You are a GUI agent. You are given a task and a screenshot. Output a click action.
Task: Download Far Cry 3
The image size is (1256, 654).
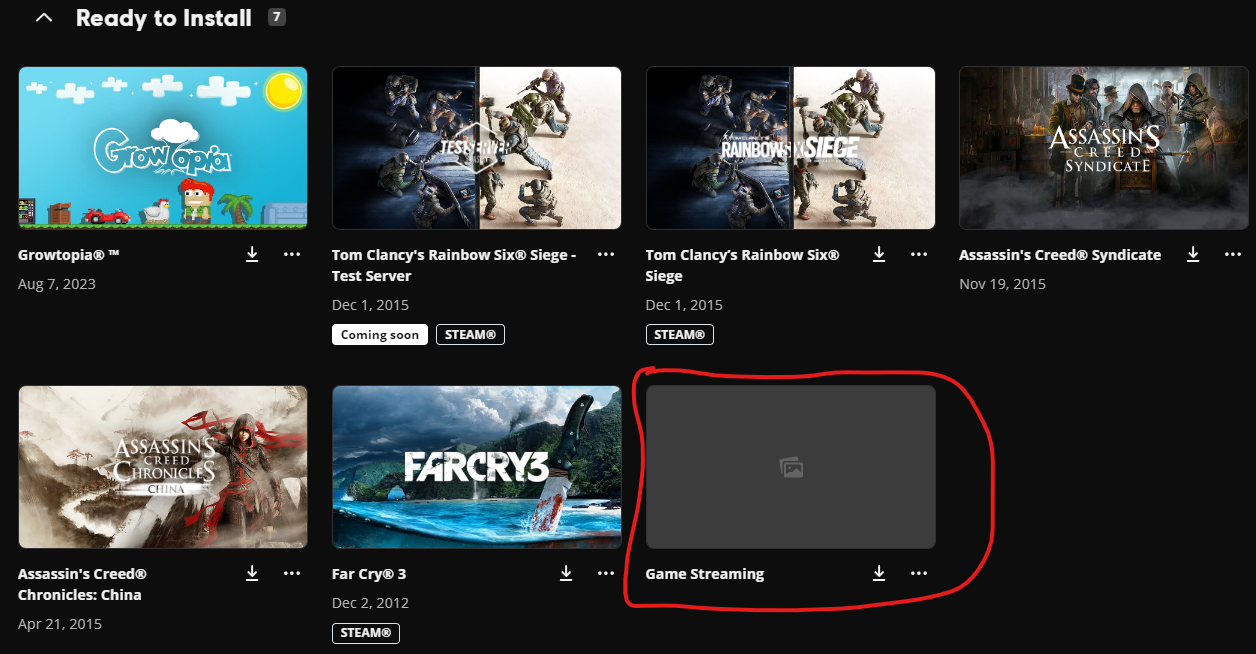(x=566, y=573)
